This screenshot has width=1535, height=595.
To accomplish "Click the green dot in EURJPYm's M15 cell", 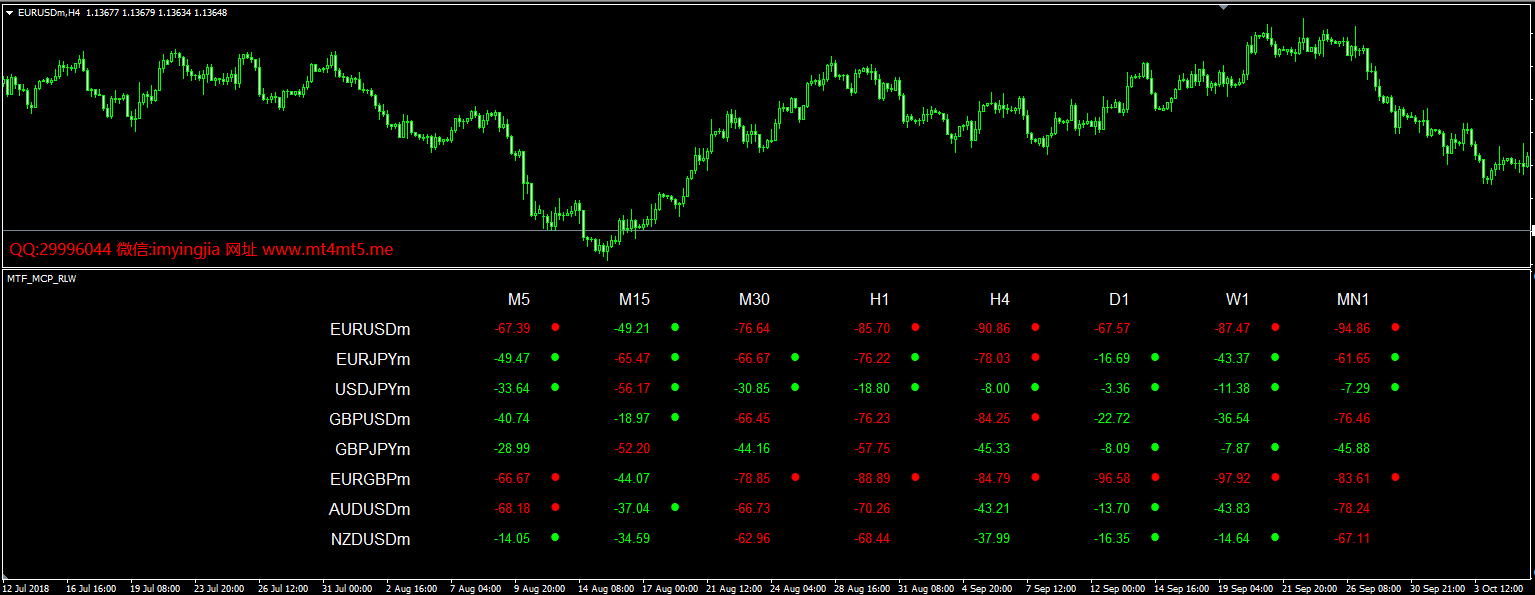I will (675, 357).
